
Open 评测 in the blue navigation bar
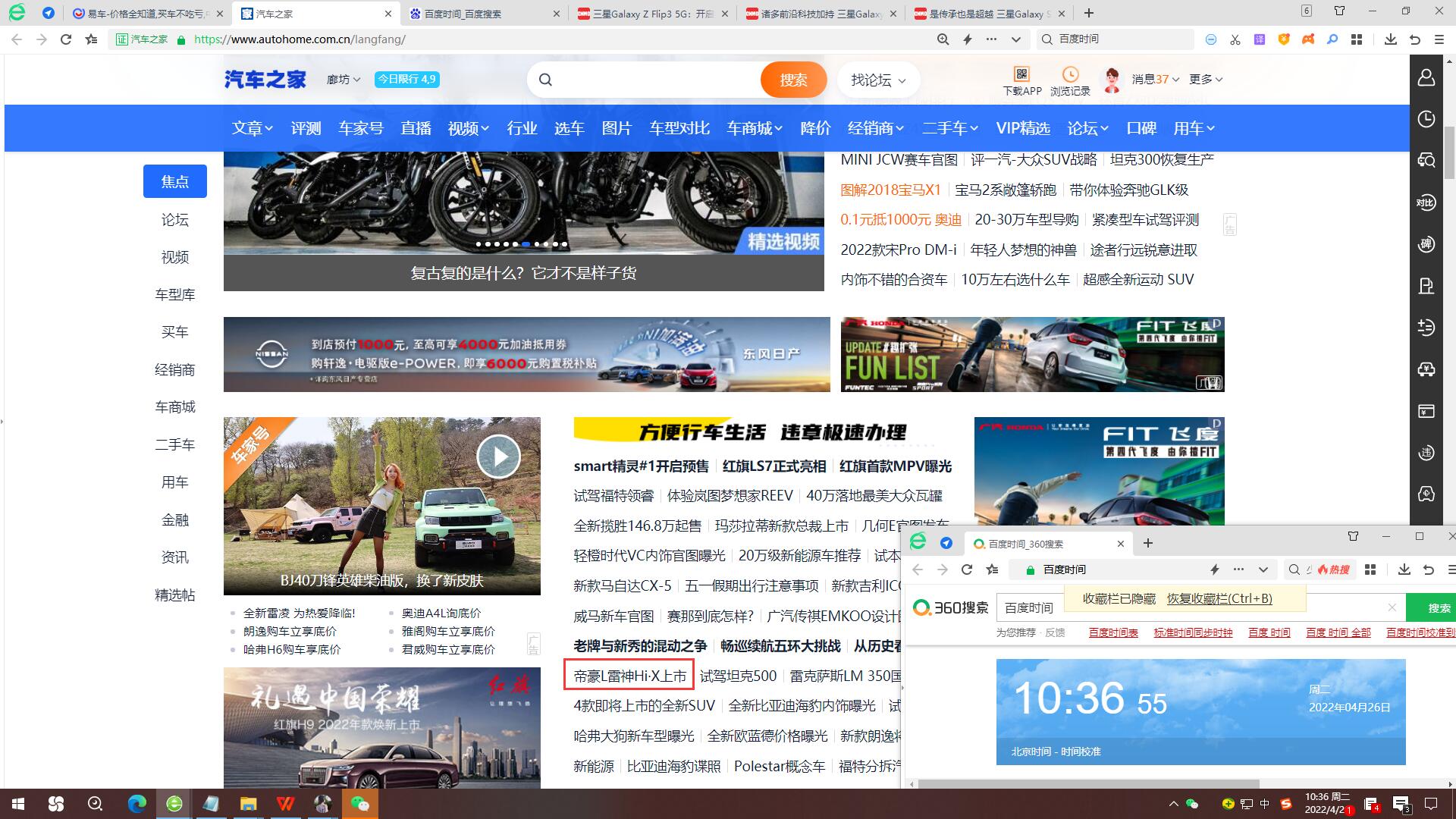306,128
